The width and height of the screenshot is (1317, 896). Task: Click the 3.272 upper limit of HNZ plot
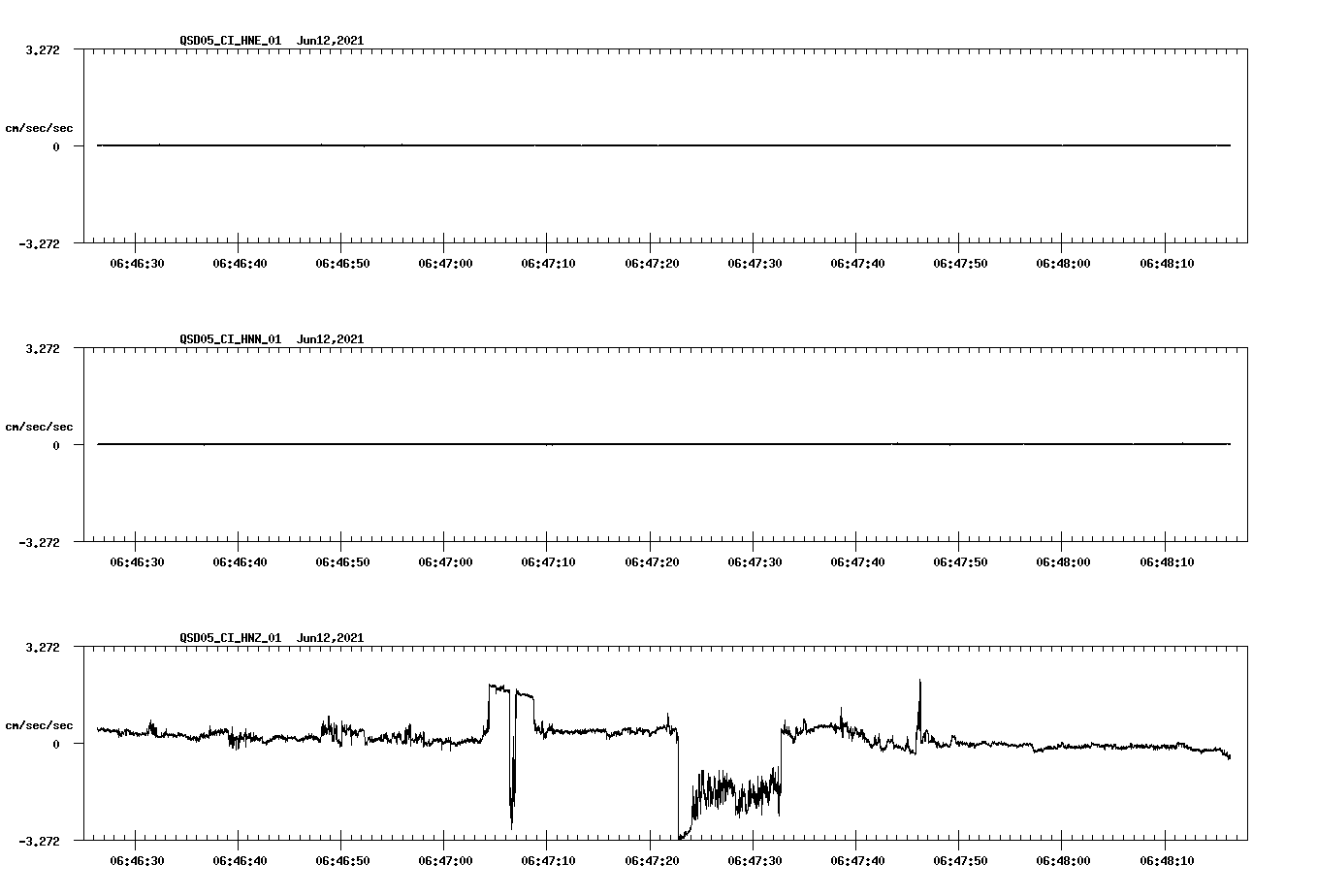click(x=43, y=647)
